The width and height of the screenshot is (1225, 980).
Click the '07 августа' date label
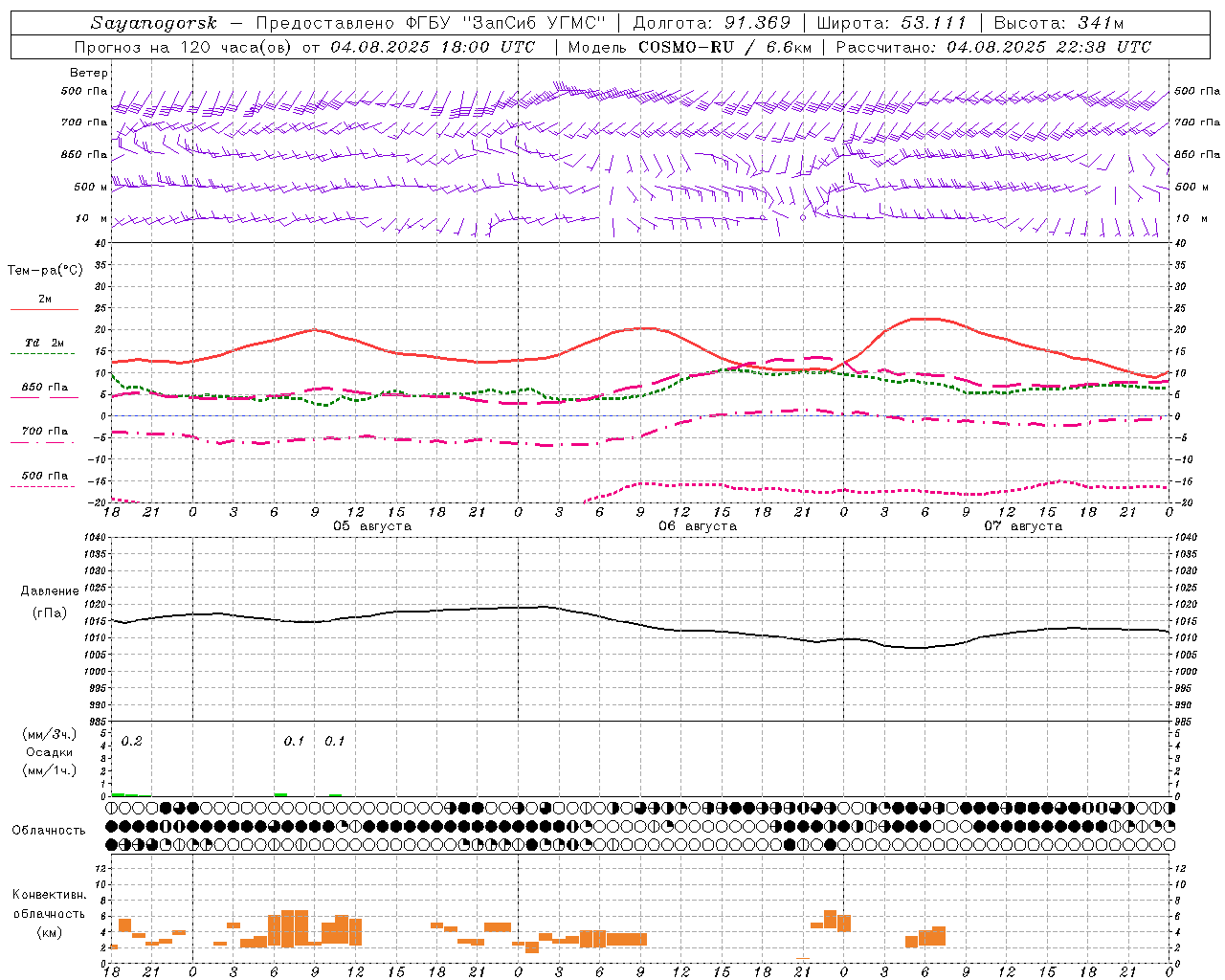[1023, 526]
